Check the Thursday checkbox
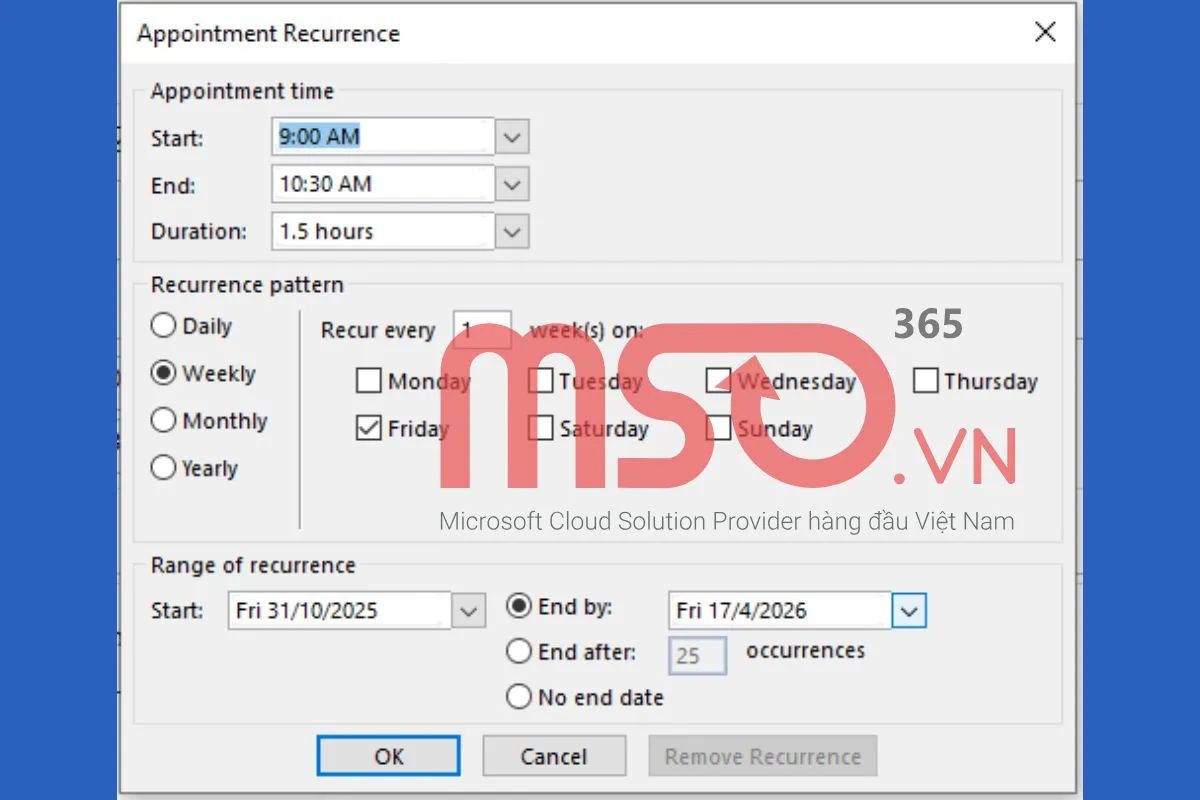 924,380
